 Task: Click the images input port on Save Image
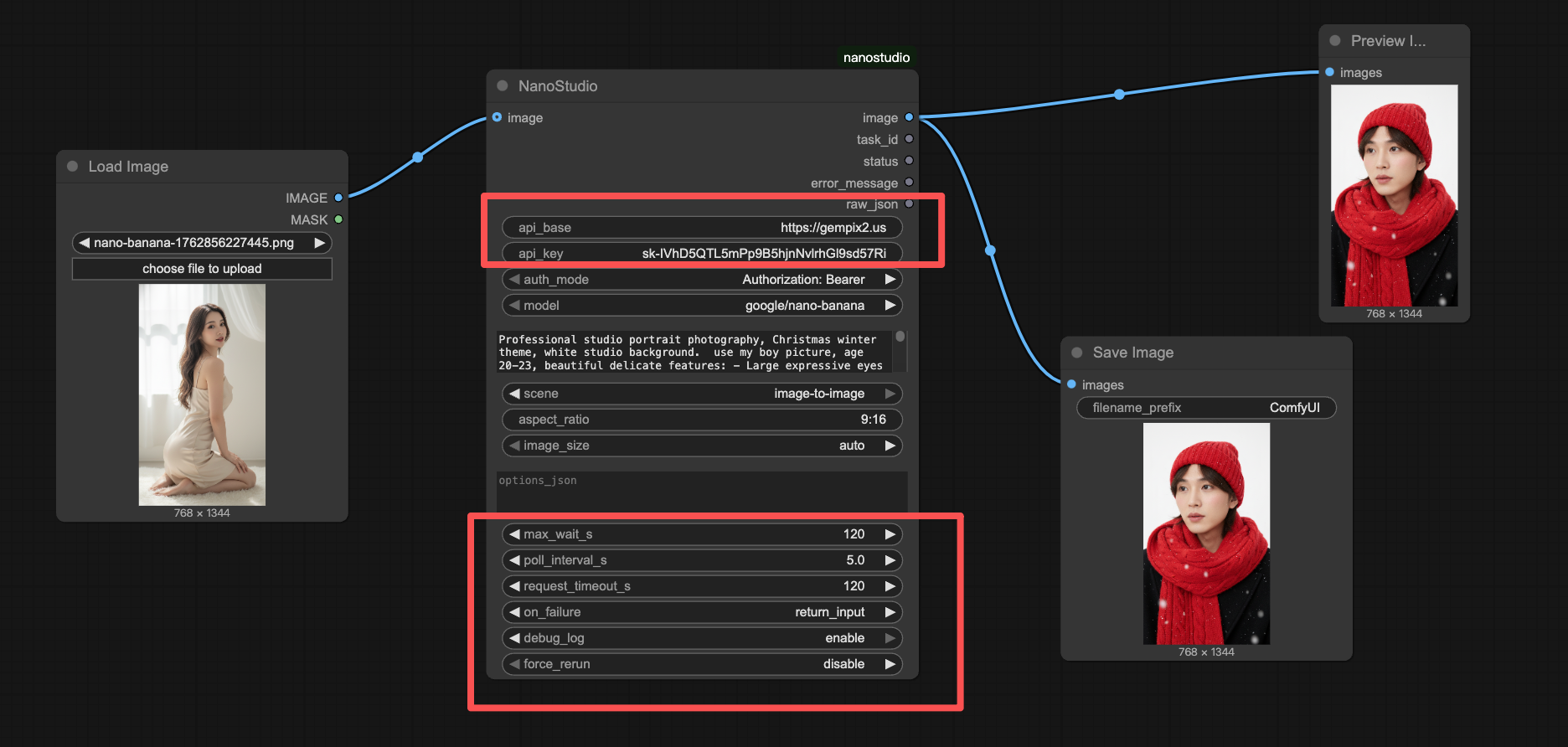coord(1071,384)
